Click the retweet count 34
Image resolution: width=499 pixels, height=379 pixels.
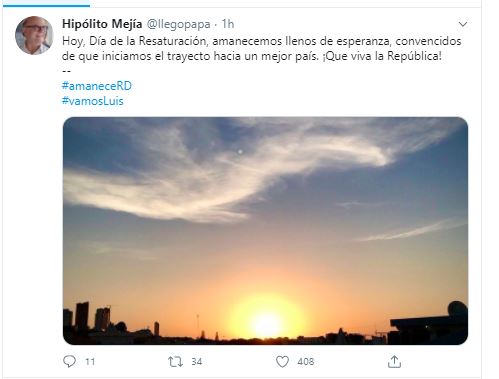(197, 362)
